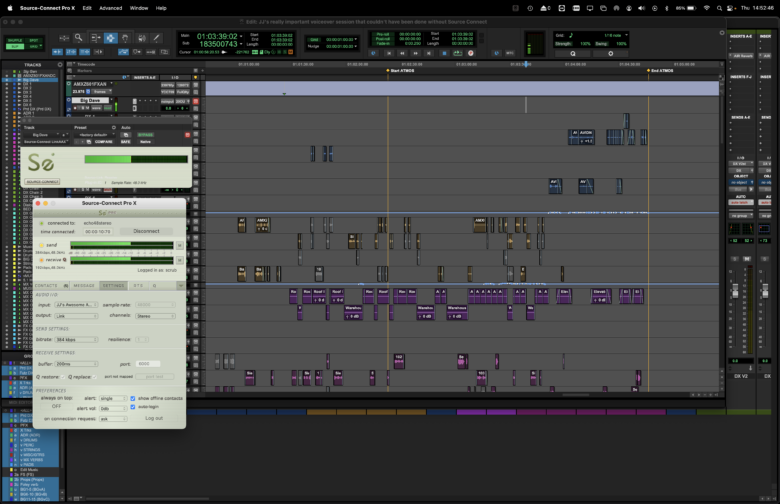Screen dimensions: 780x504
Task: Toggle the auto-login checkbox
Action: (133, 407)
